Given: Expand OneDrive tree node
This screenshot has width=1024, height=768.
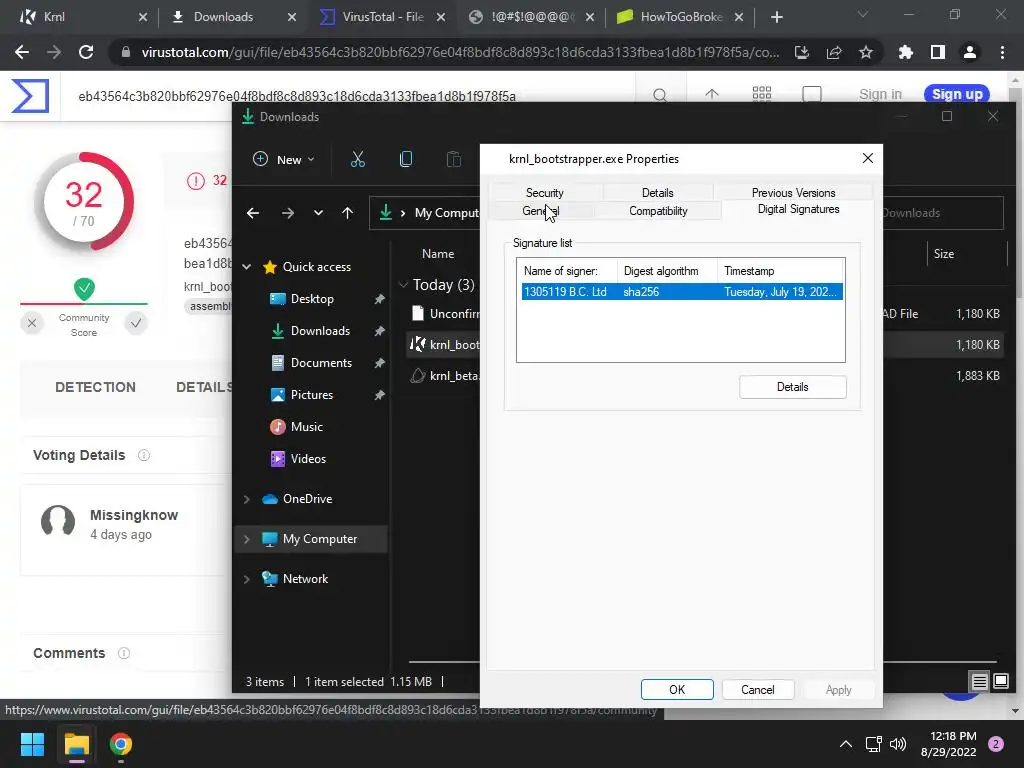Looking at the screenshot, I should pos(247,499).
